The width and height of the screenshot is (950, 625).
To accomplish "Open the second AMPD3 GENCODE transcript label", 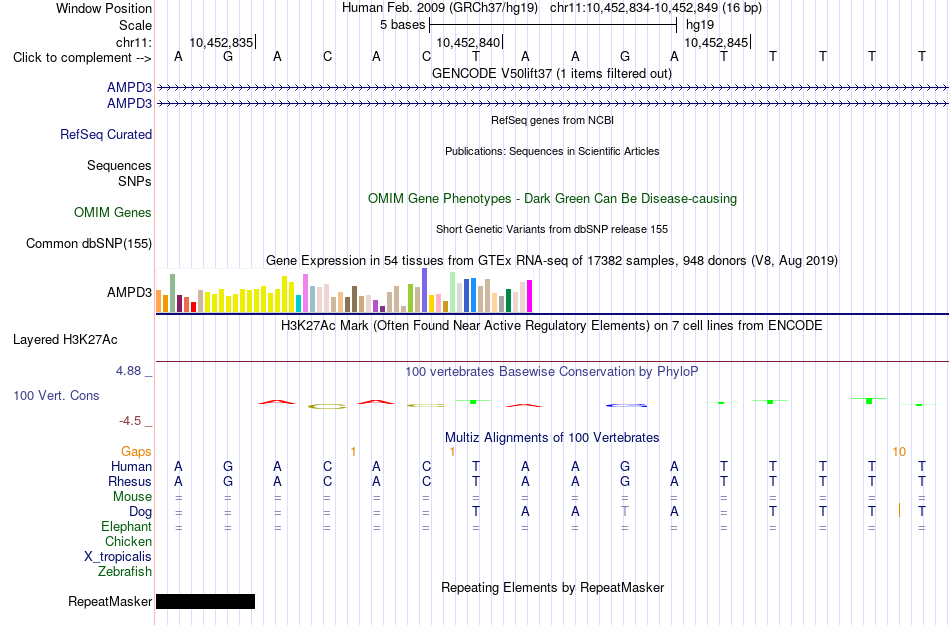I will pyautogui.click(x=129, y=104).
